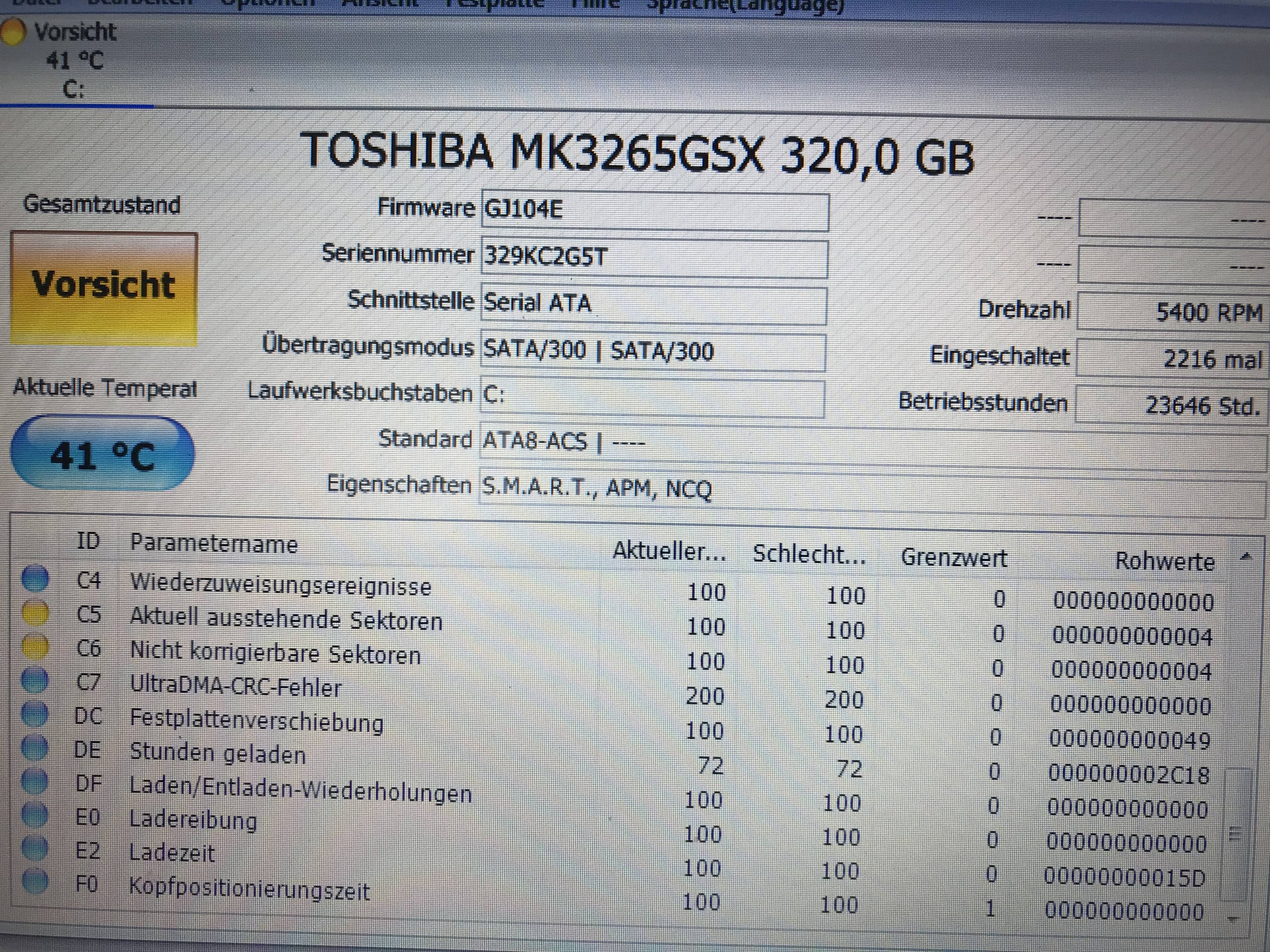The width and height of the screenshot is (1270, 952).
Task: Click the Parametername column header
Action: point(214,543)
